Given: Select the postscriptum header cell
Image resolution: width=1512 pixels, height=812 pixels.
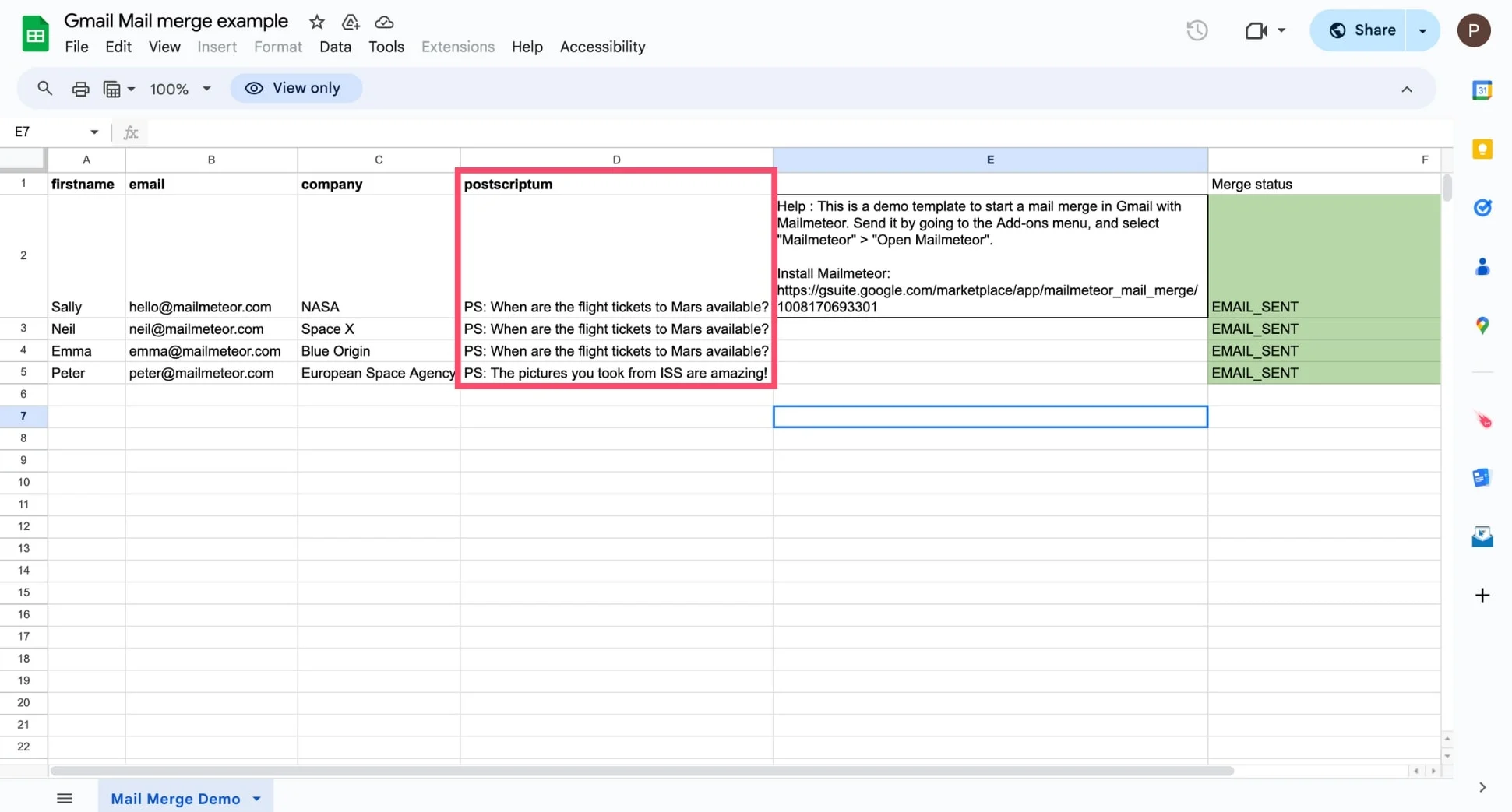Looking at the screenshot, I should [x=616, y=184].
